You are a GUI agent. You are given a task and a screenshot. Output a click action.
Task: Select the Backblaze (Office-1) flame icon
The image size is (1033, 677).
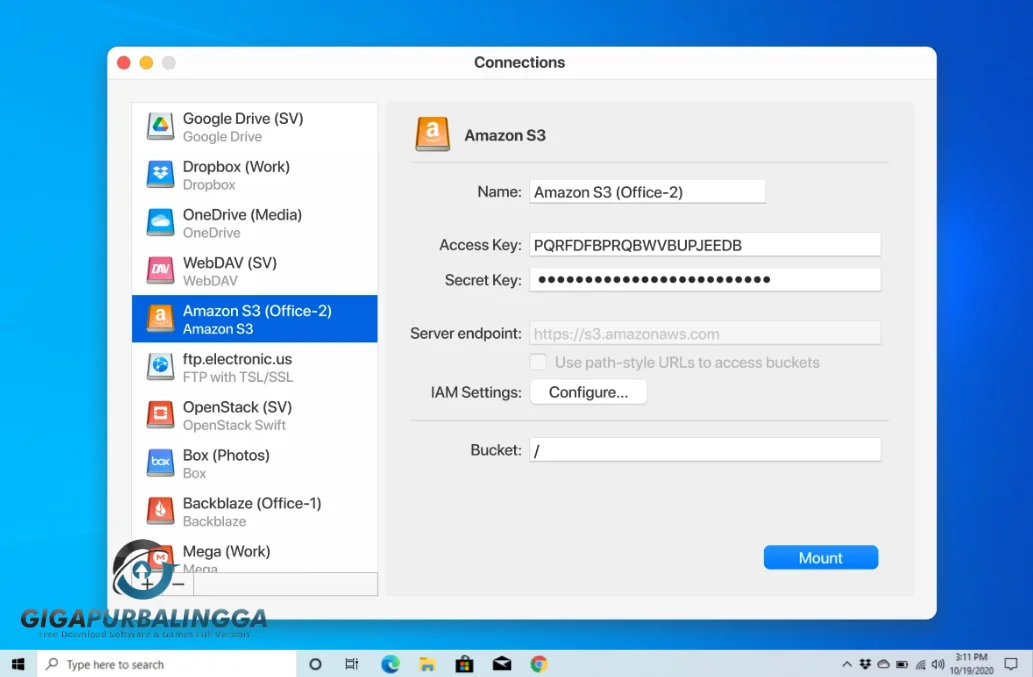[160, 511]
